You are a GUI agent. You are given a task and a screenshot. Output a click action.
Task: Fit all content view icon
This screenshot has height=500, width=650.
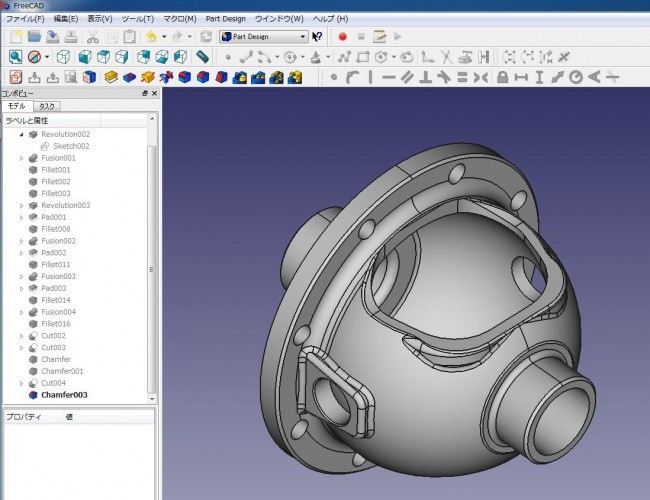(16, 57)
